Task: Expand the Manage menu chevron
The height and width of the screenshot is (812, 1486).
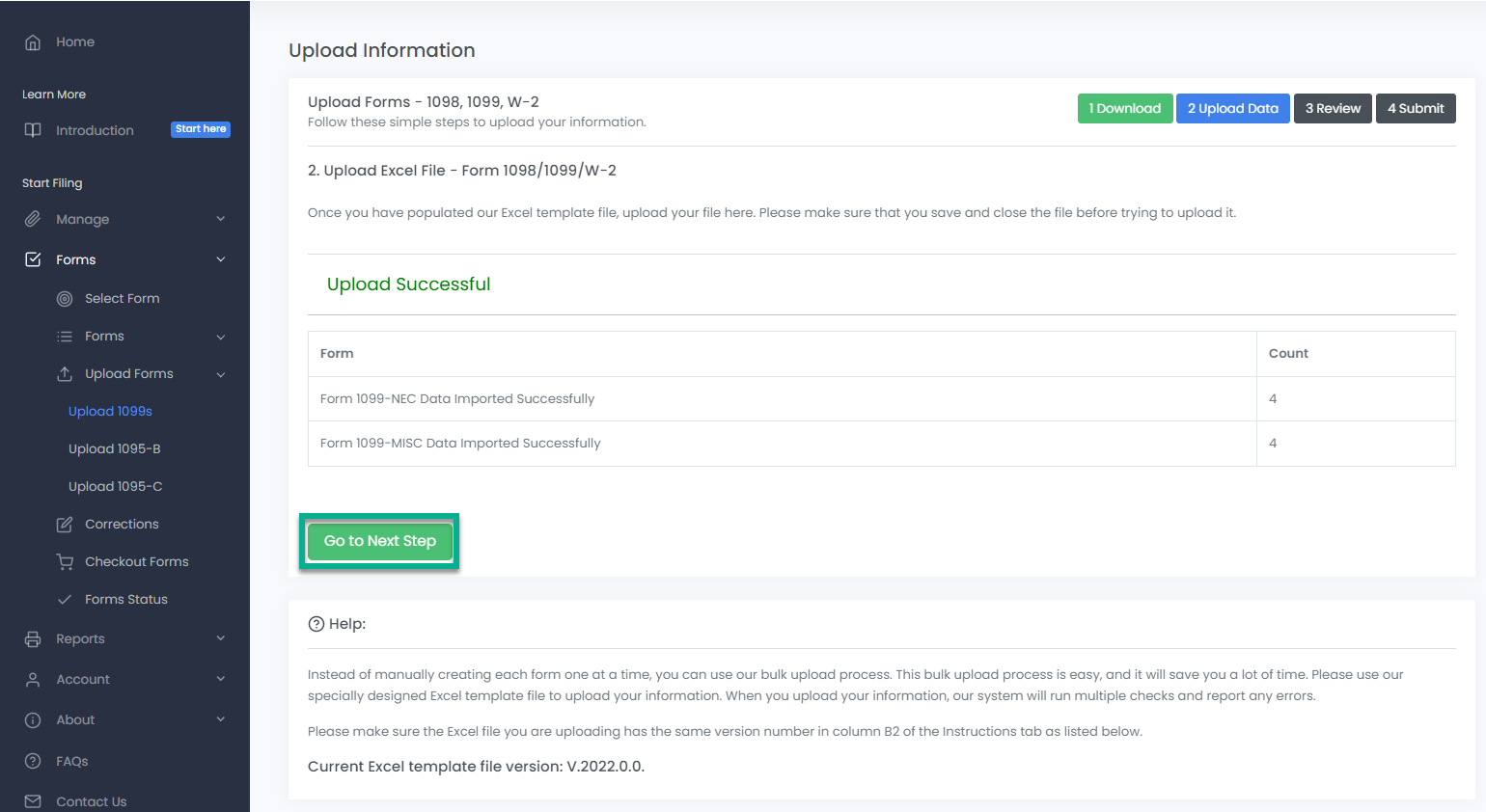Action: point(221,220)
